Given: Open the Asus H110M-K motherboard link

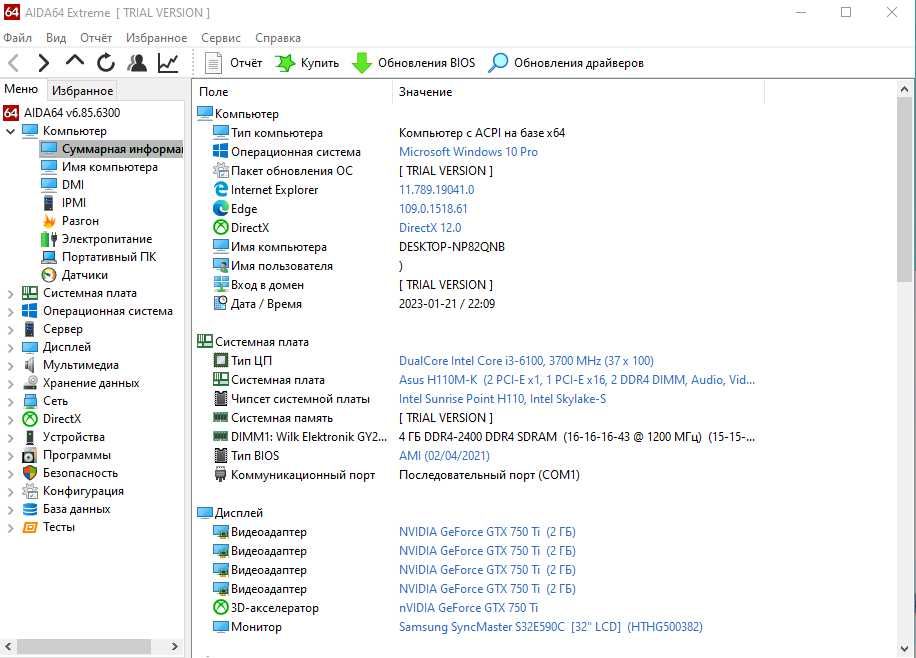Looking at the screenshot, I should coord(577,380).
